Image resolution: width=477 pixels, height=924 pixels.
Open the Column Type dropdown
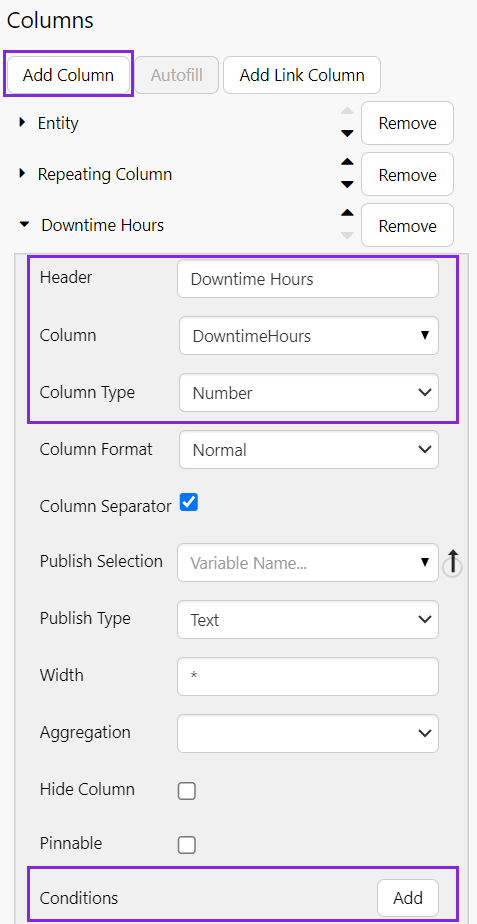tap(309, 392)
